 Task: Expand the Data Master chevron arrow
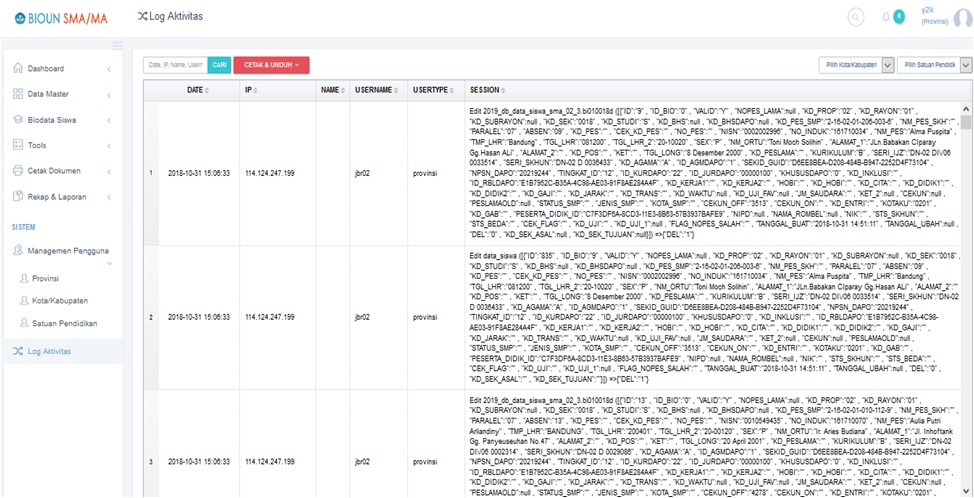point(109,95)
